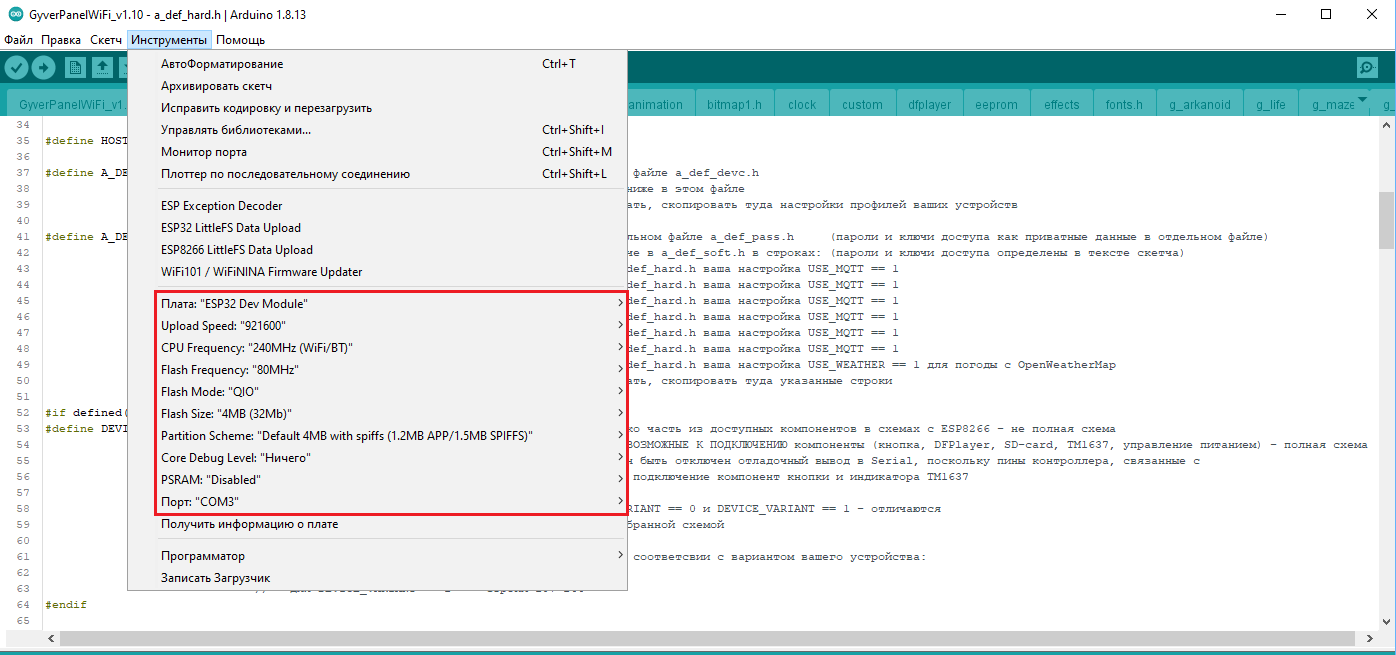This screenshot has height=655, width=1396.
Task: Expand Flash Mode "QIO" submenu
Action: (x=377, y=391)
